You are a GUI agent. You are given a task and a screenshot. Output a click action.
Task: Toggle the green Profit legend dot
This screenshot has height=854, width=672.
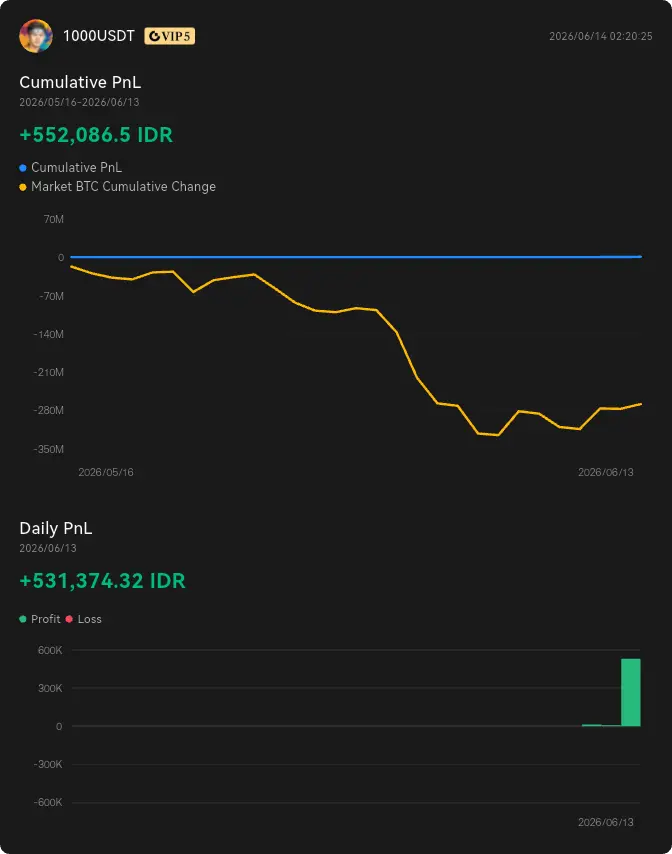[x=23, y=619]
